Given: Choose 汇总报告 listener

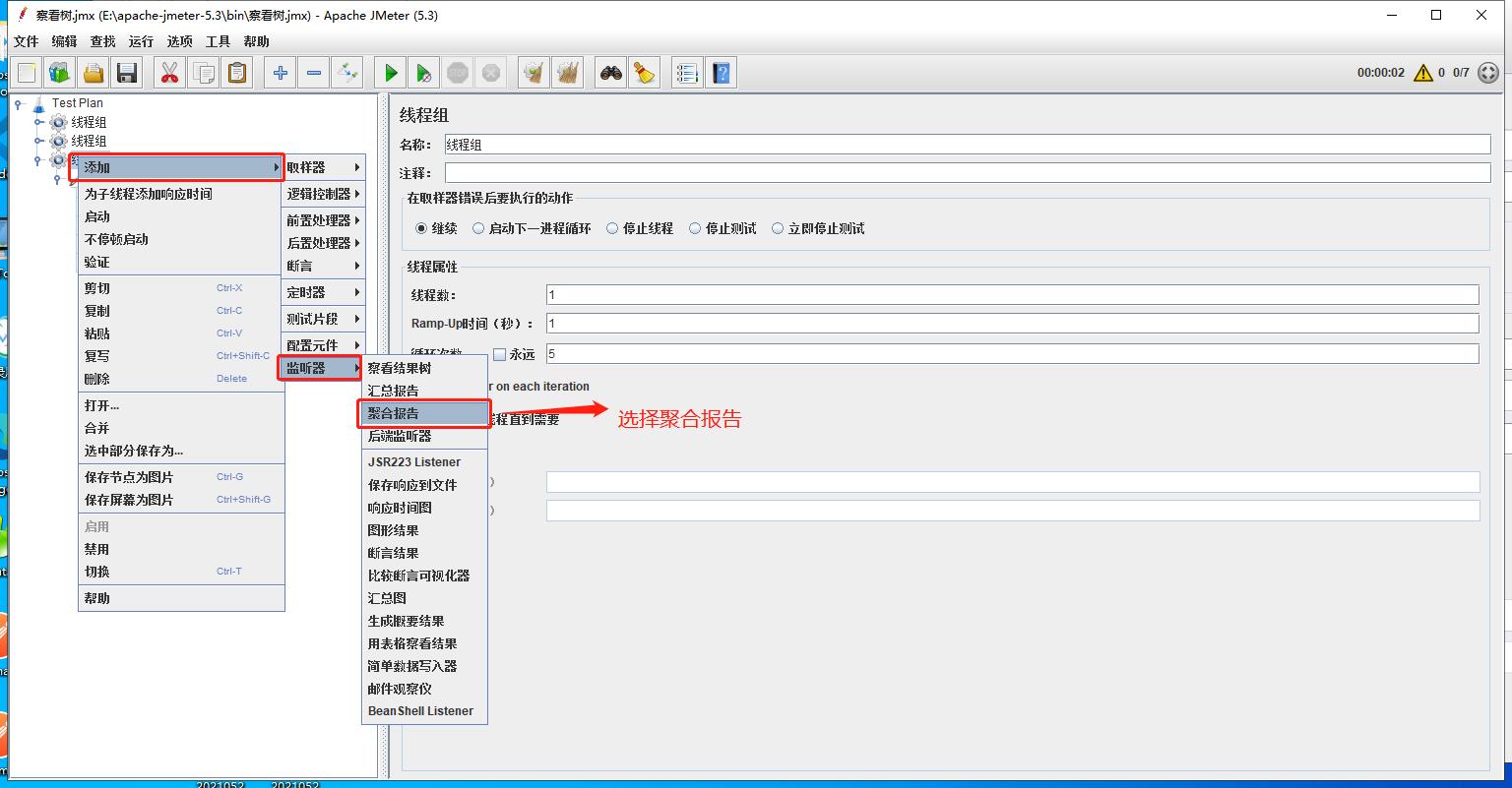Looking at the screenshot, I should click(x=424, y=391).
